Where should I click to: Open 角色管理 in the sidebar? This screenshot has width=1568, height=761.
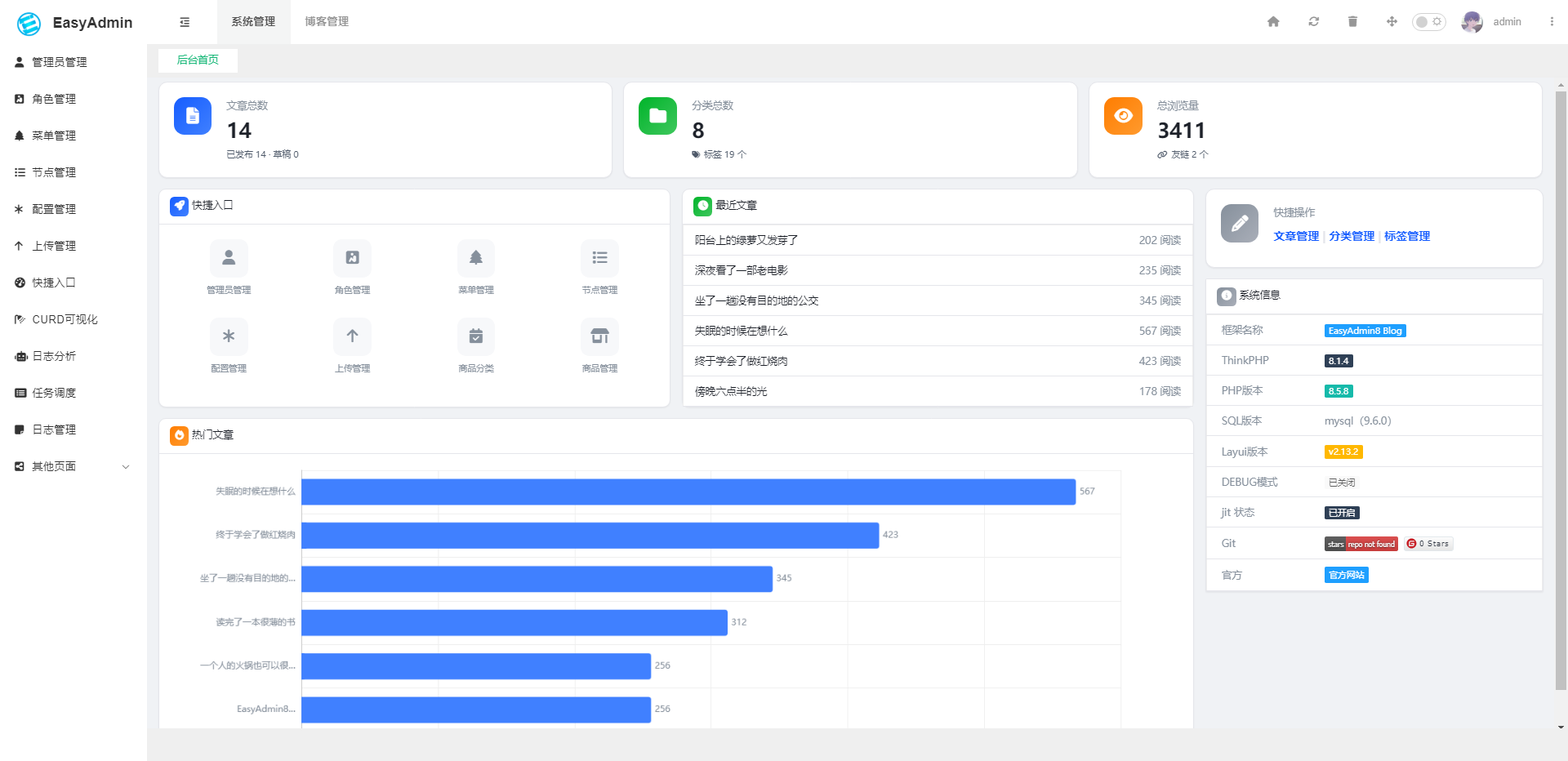[x=73, y=99]
